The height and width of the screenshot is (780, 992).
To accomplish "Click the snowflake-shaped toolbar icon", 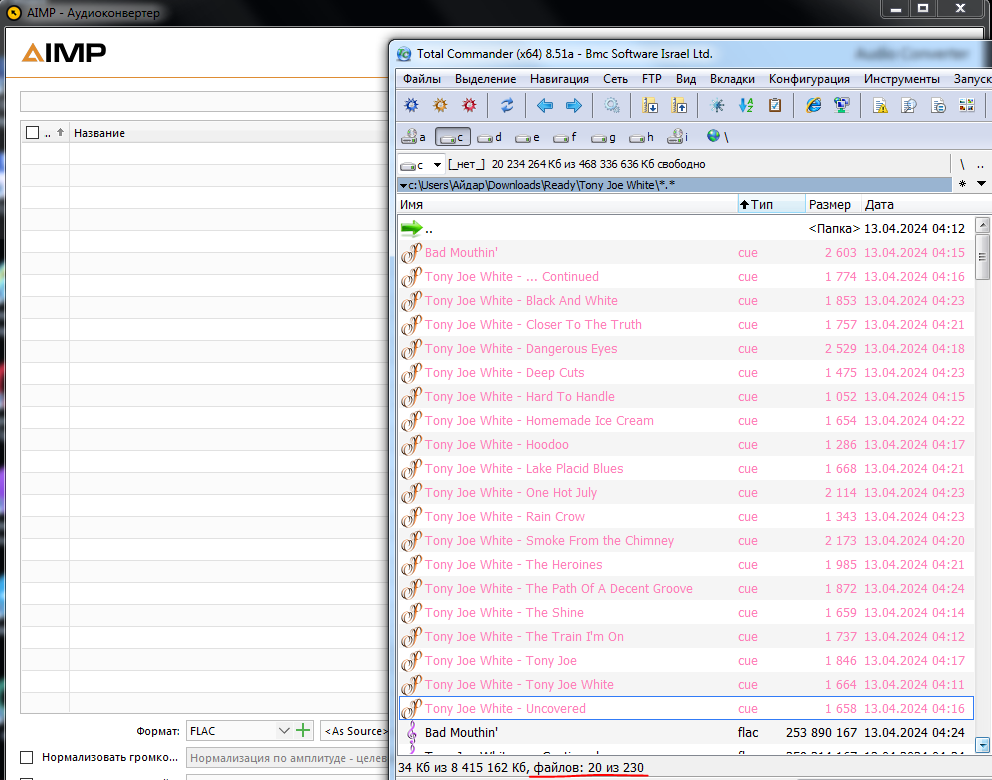I will tap(717, 105).
